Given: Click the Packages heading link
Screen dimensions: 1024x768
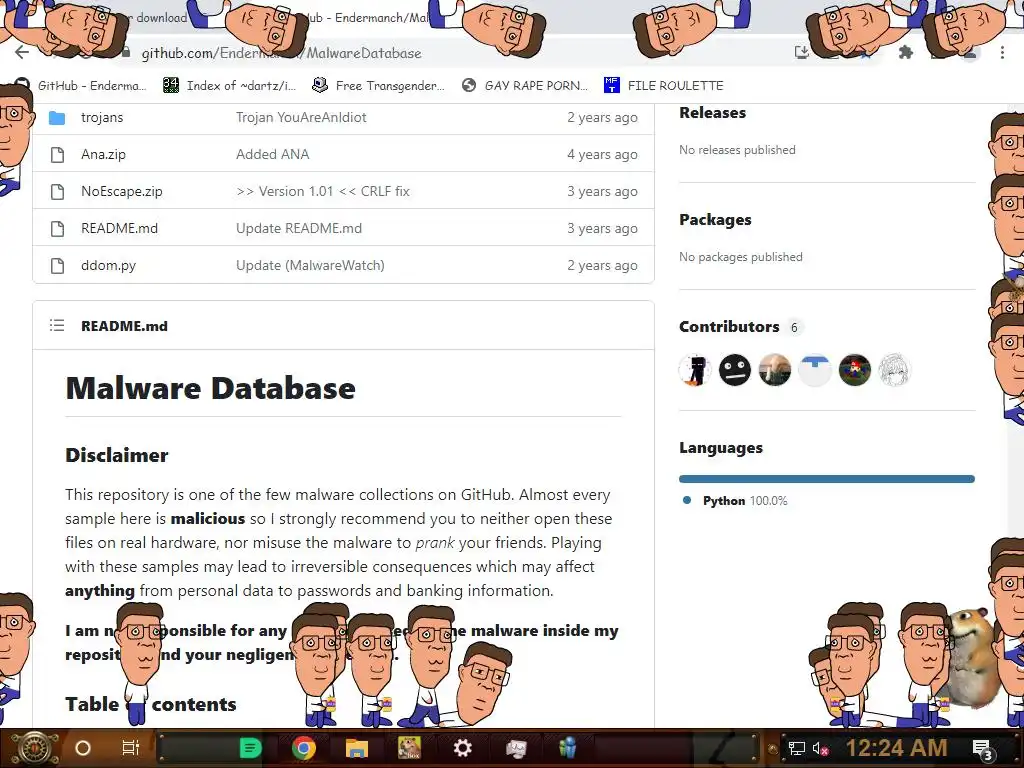Looking at the screenshot, I should [715, 220].
